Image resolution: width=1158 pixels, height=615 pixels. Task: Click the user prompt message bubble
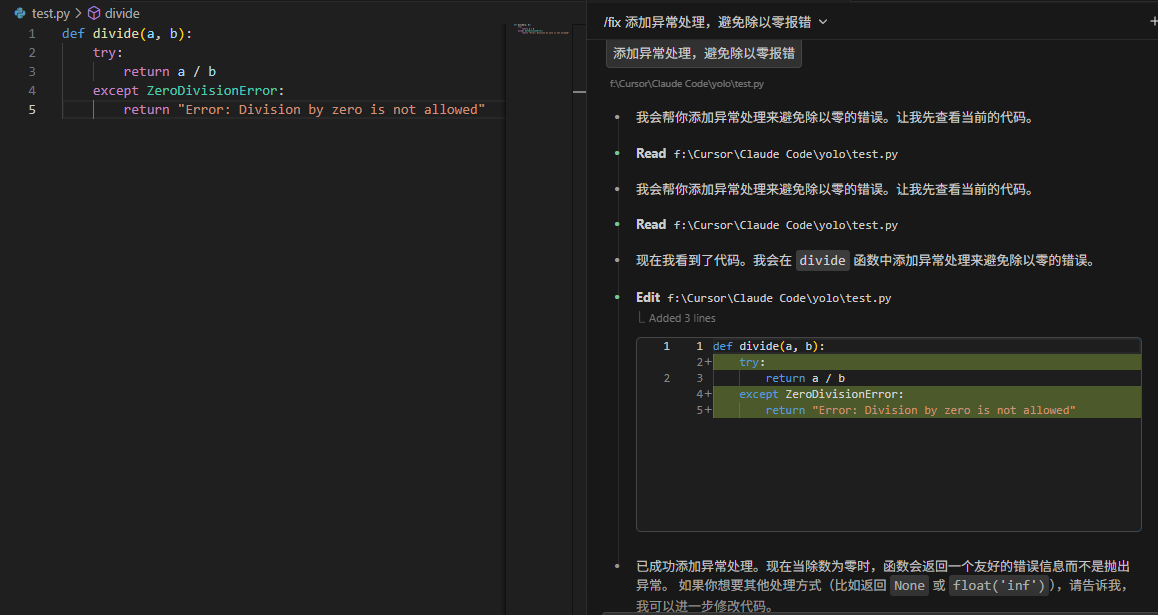tap(704, 54)
